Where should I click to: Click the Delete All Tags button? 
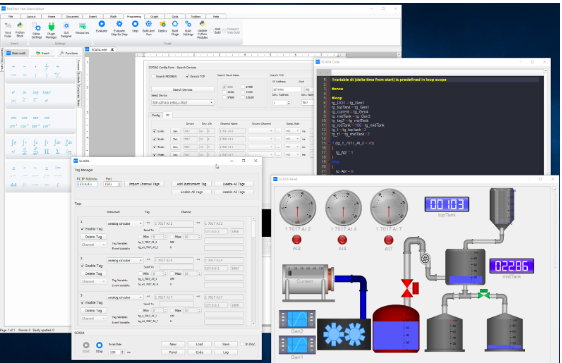(x=234, y=184)
